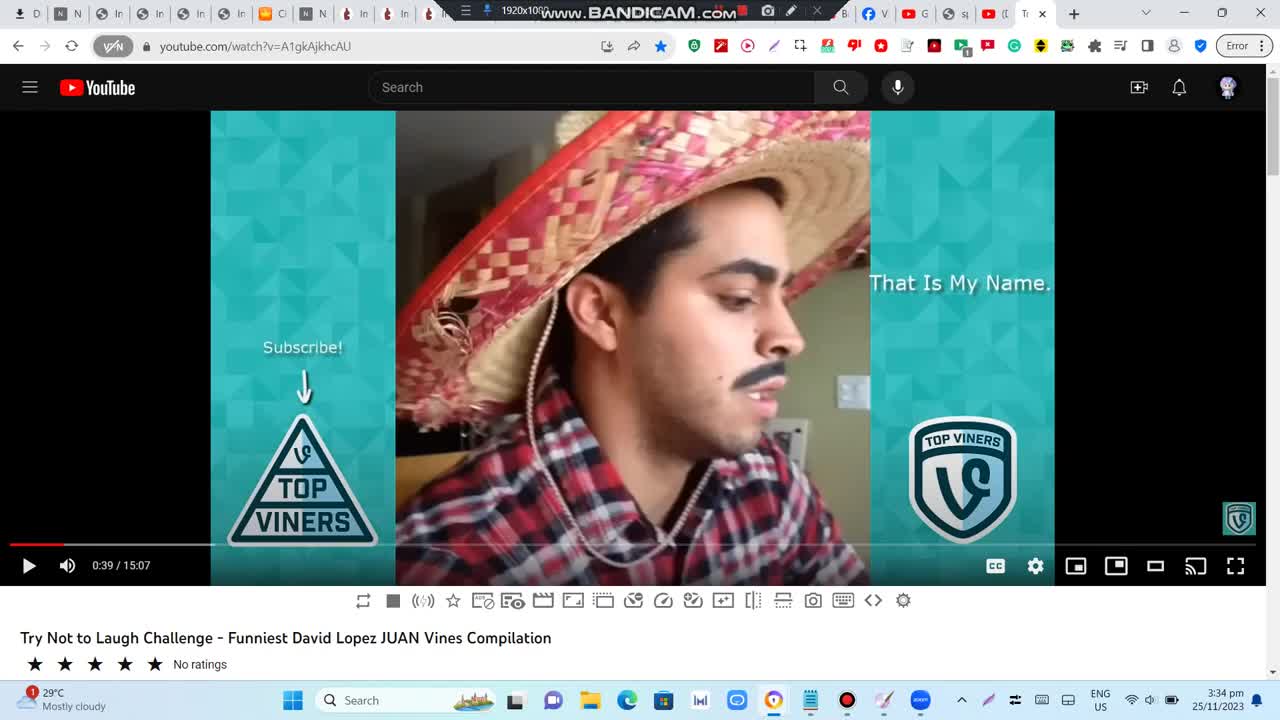Toggle closed captions on the video
This screenshot has width=1280, height=720.
(x=996, y=566)
